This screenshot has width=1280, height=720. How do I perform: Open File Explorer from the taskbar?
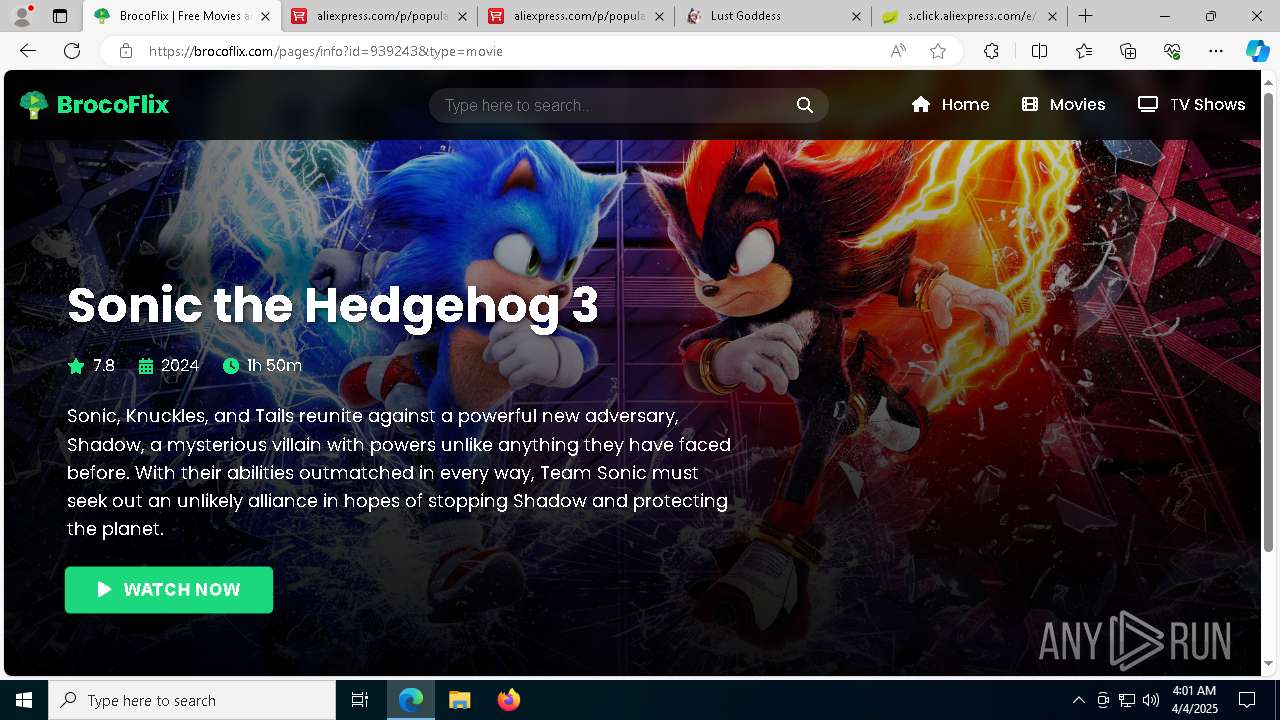click(459, 700)
